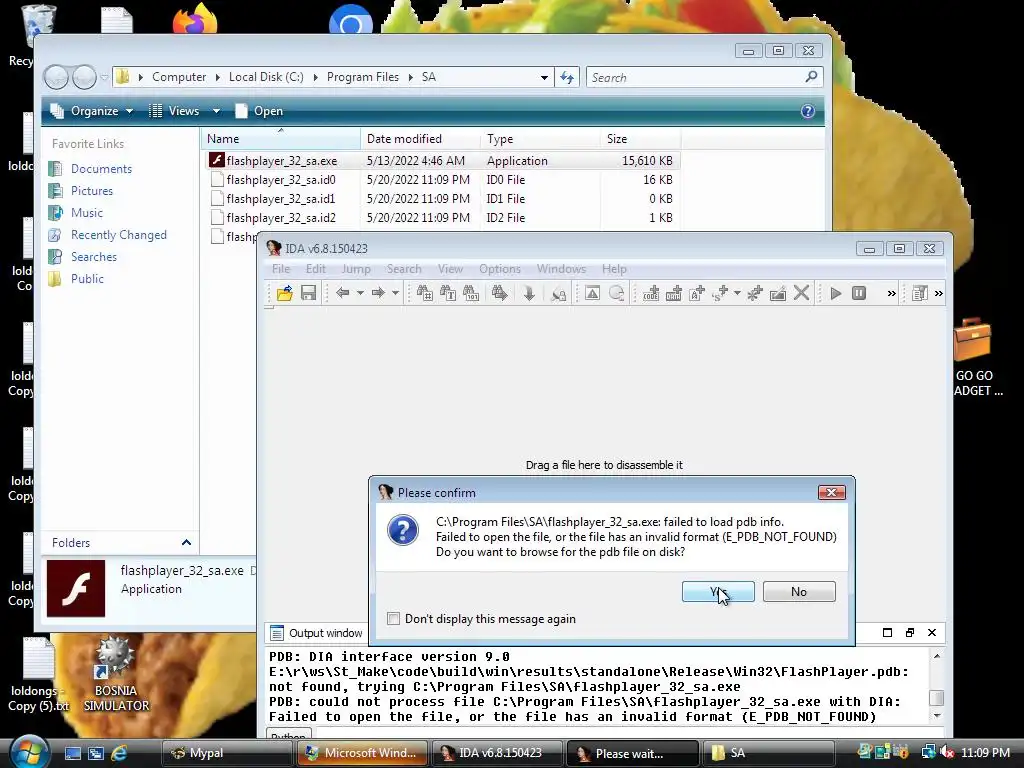The height and width of the screenshot is (768, 1024).
Task: Click IDA's warning triangle toolbar icon
Action: pyautogui.click(x=592, y=293)
